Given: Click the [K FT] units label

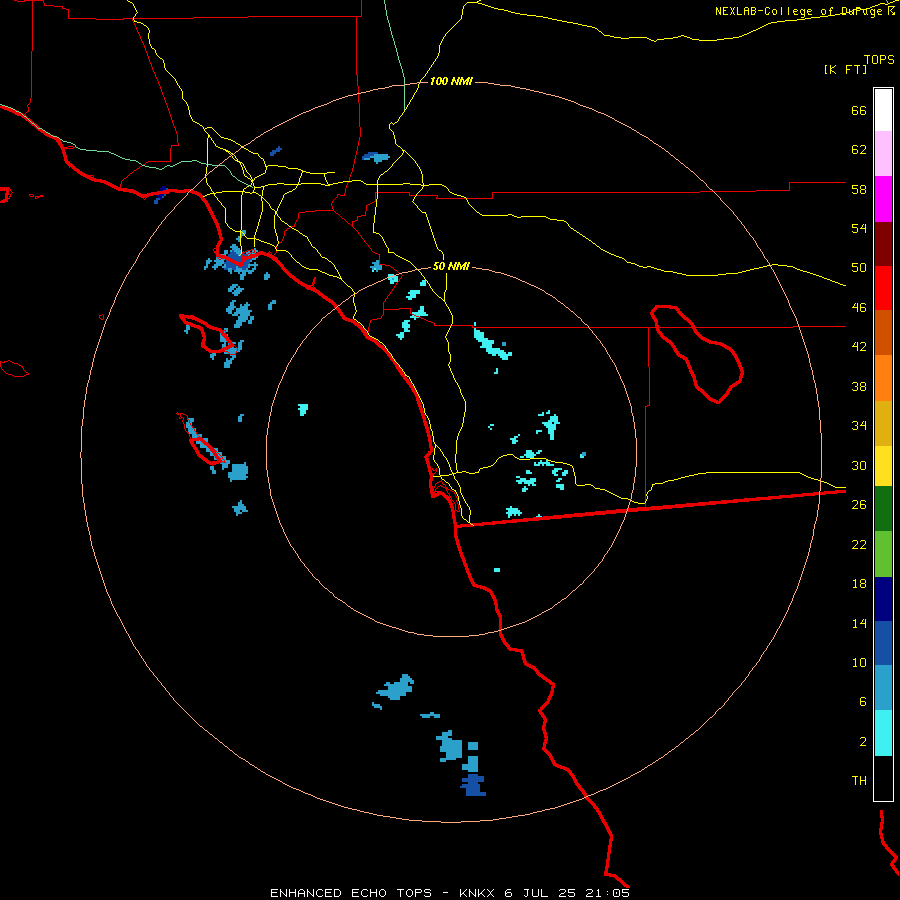Looking at the screenshot, I should [x=845, y=69].
